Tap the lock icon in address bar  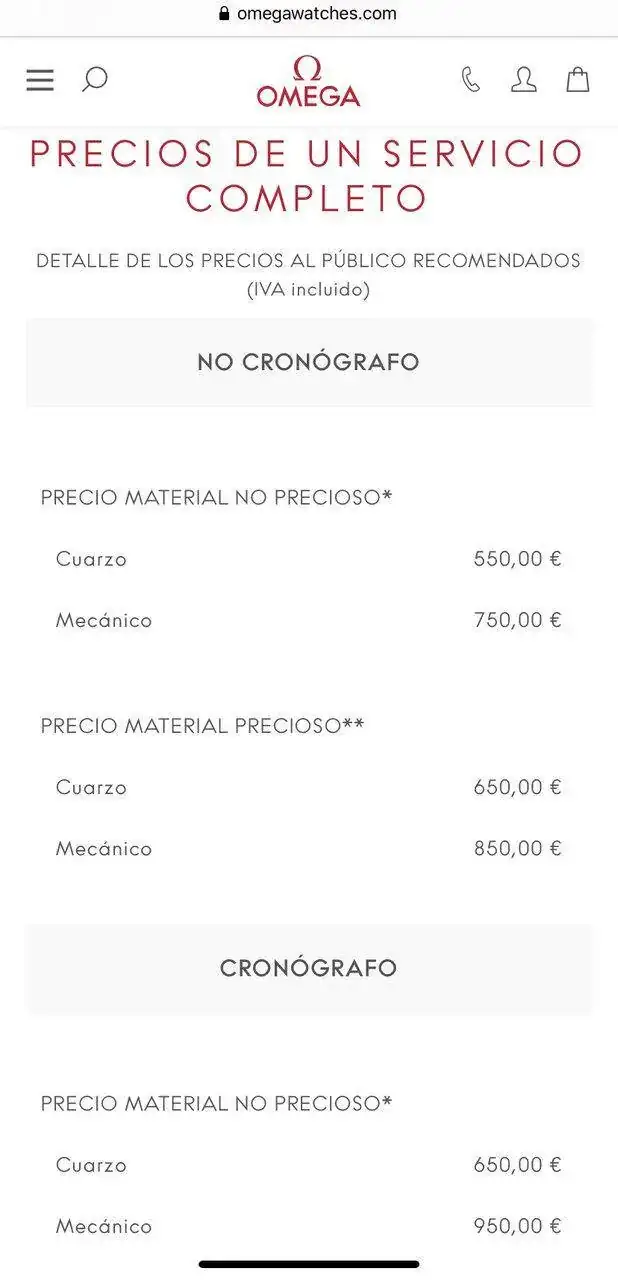click(x=224, y=14)
